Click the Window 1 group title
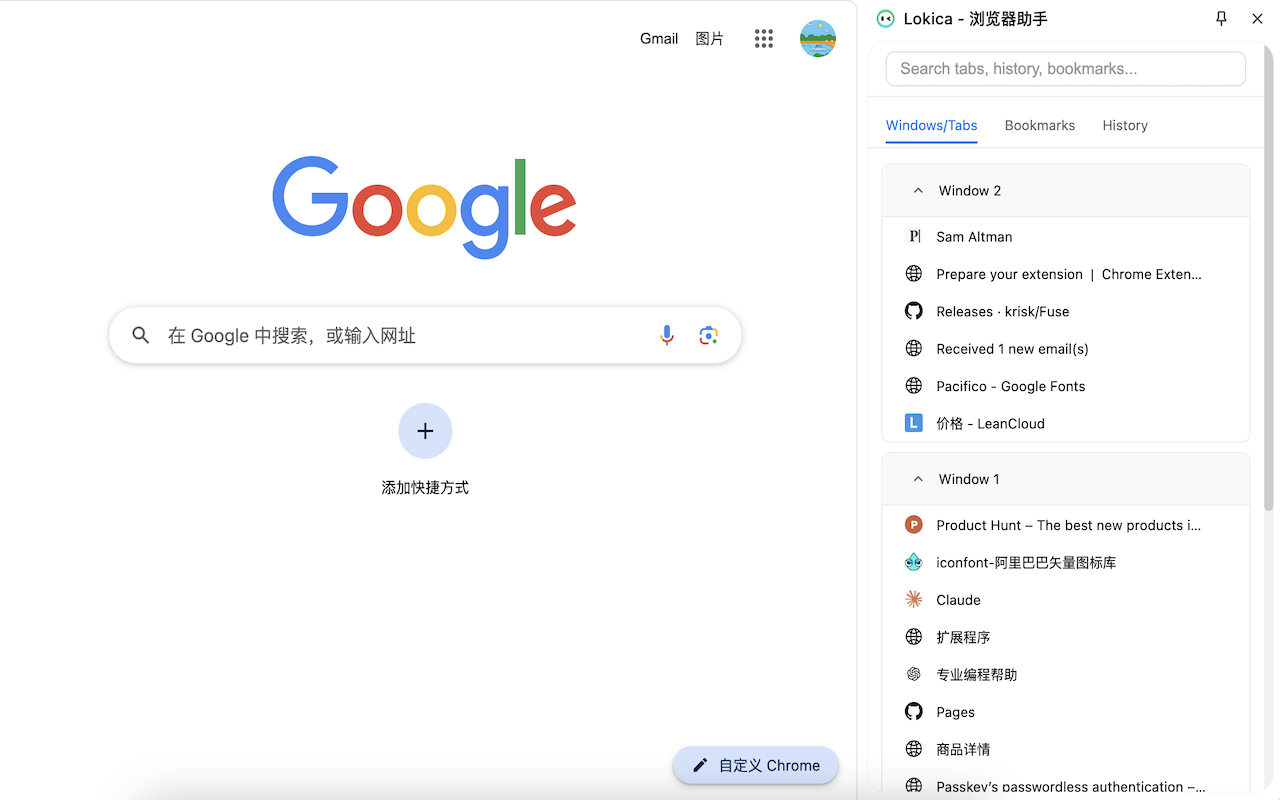1280x800 pixels. click(969, 479)
